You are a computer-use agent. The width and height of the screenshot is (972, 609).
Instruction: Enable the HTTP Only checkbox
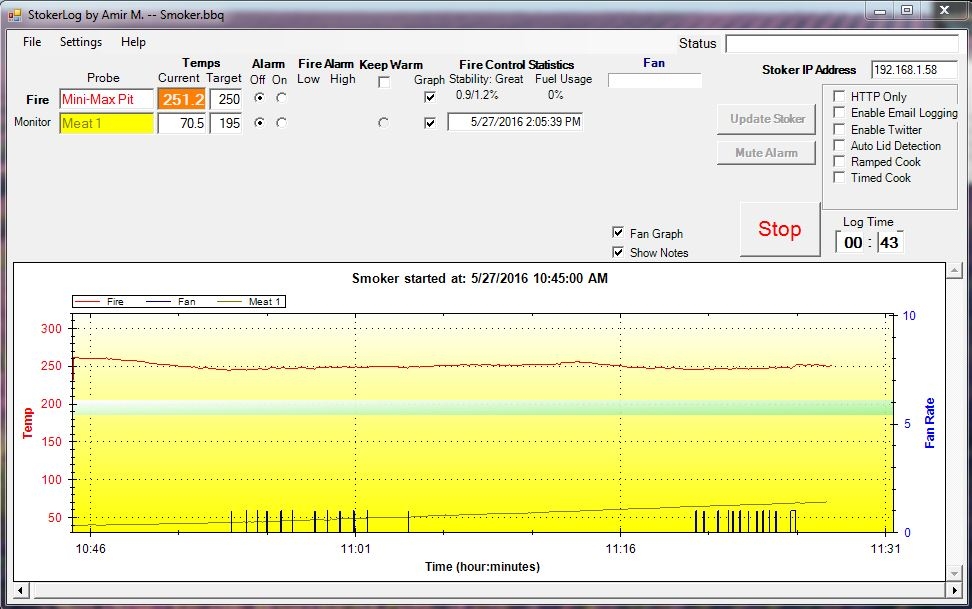click(x=840, y=97)
